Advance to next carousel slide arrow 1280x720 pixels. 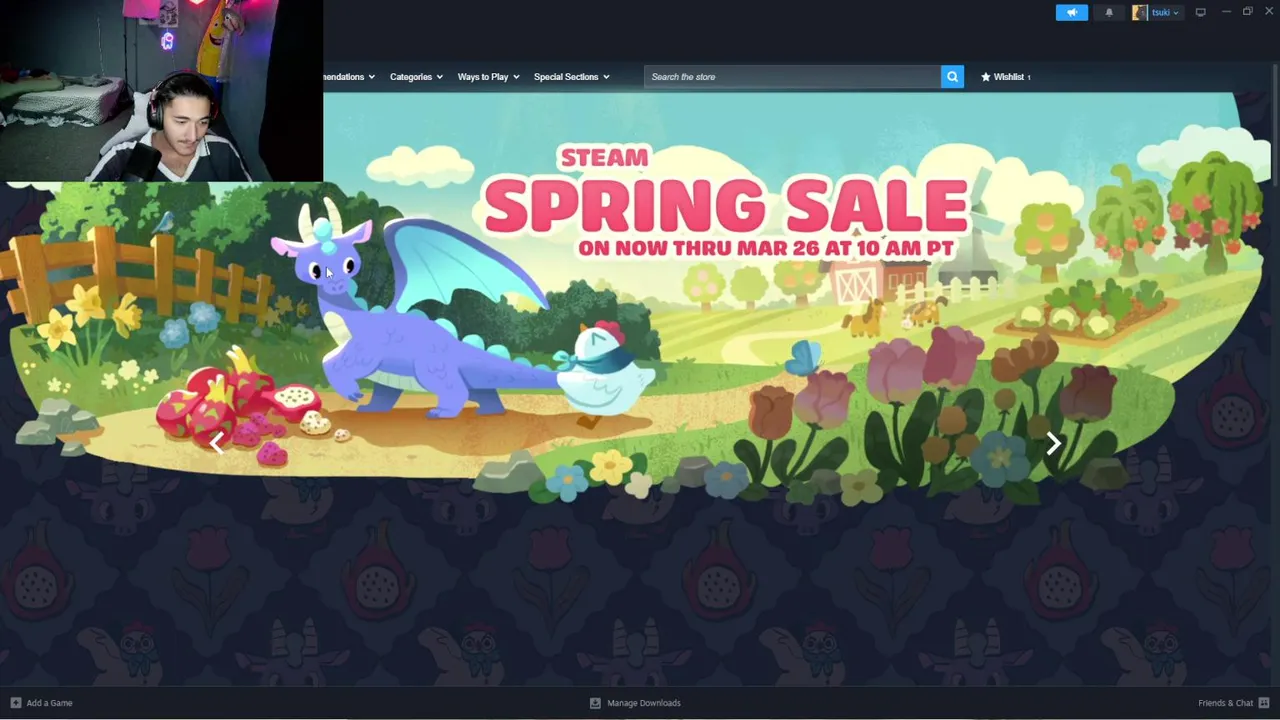click(x=1053, y=444)
